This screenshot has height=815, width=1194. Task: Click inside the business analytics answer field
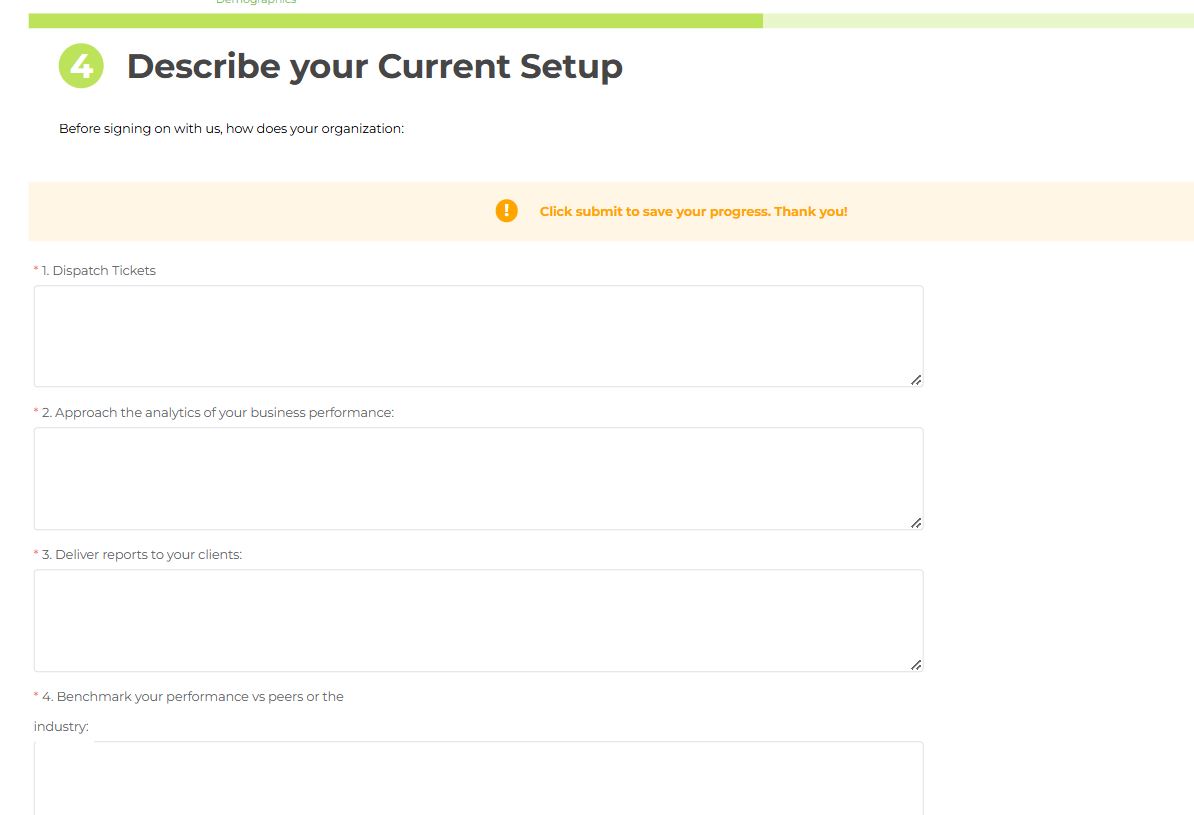point(478,477)
